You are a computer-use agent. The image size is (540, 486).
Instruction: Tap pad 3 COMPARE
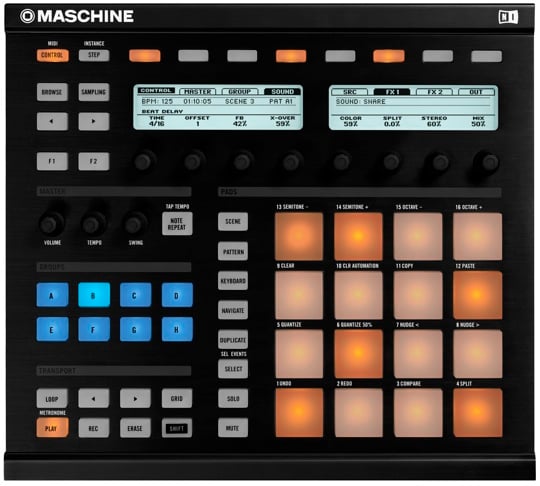click(x=418, y=413)
